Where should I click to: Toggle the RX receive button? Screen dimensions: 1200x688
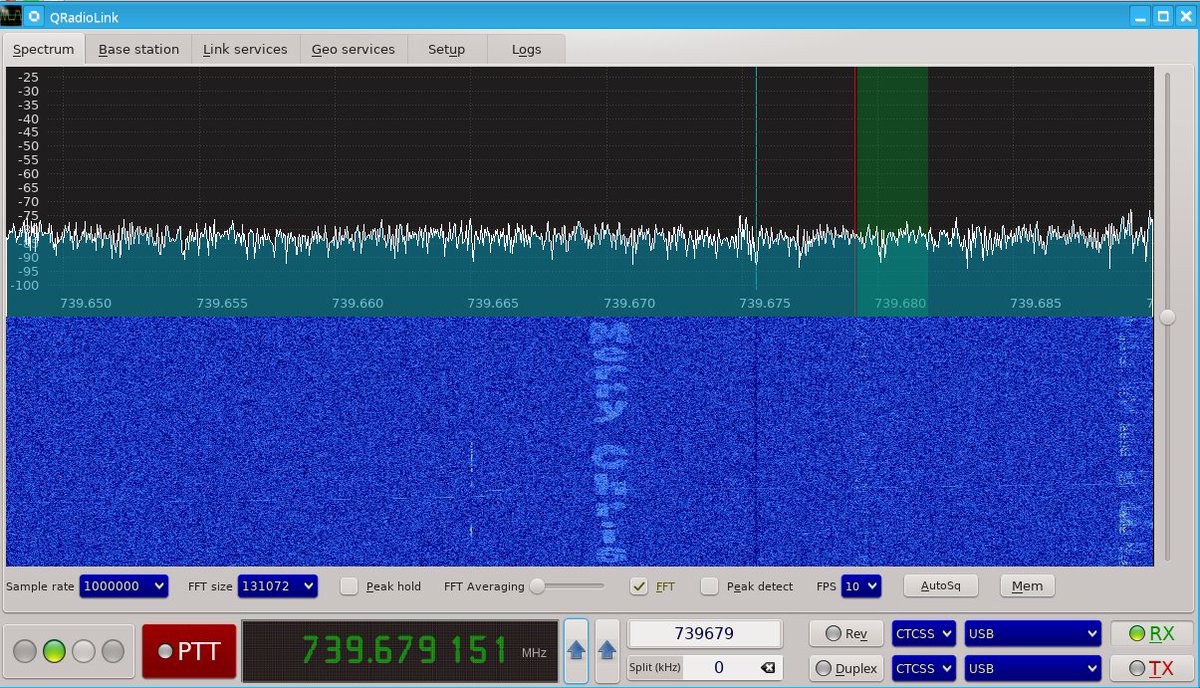(1151, 633)
